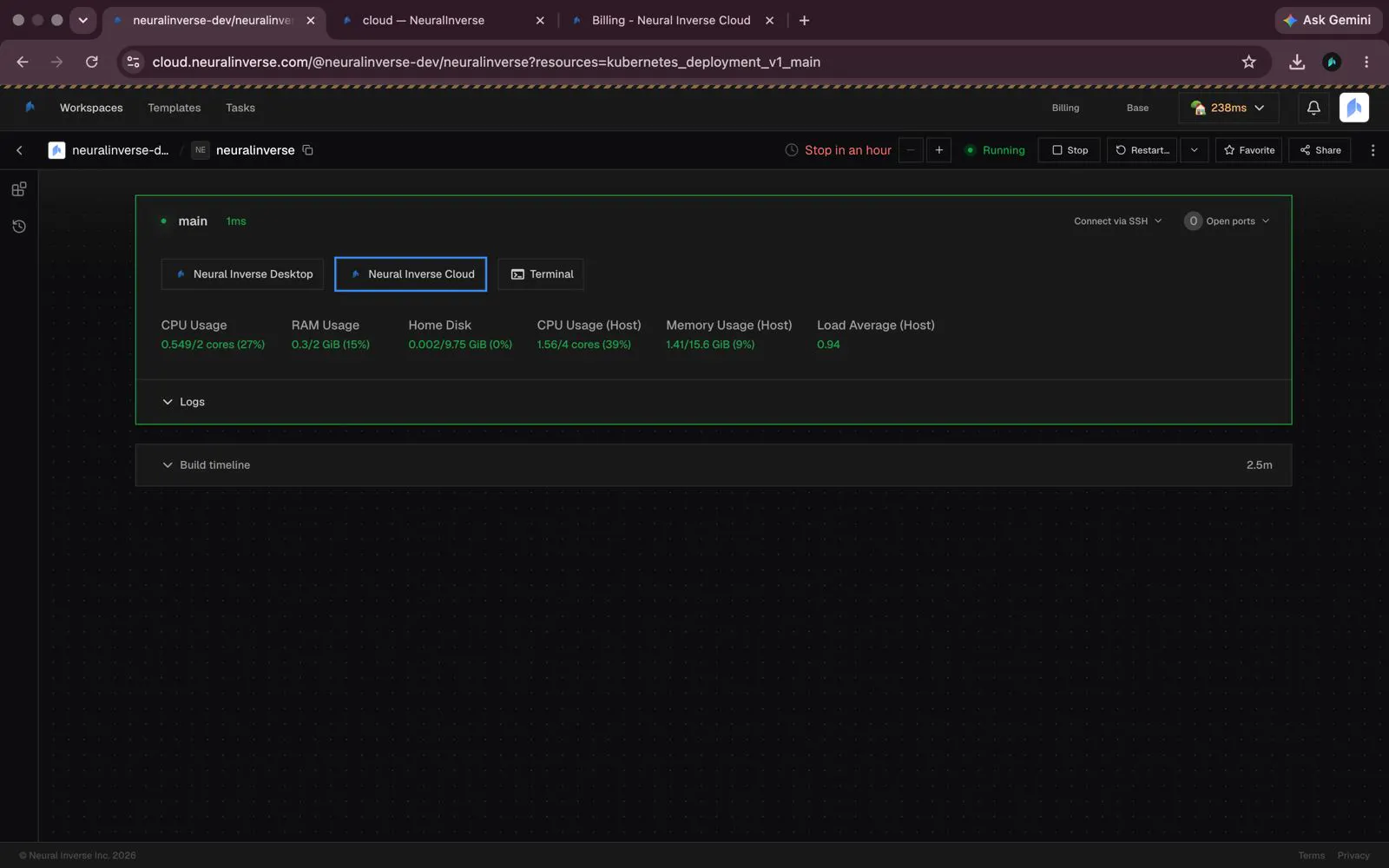
Task: Open the workspace kebab options menu
Action: 1373,150
